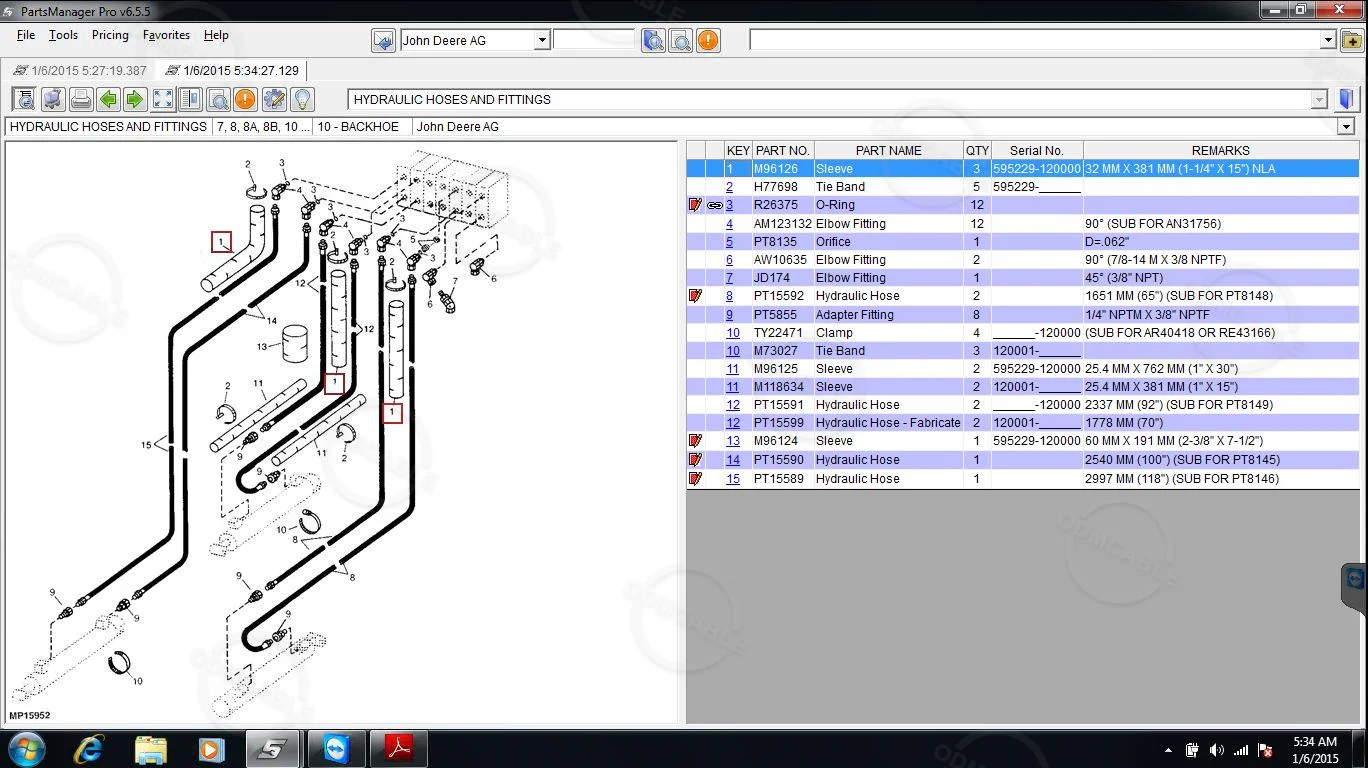Click key link 15 for PT15589 Hydraulic Hose
This screenshot has width=1368, height=768.
(x=733, y=479)
